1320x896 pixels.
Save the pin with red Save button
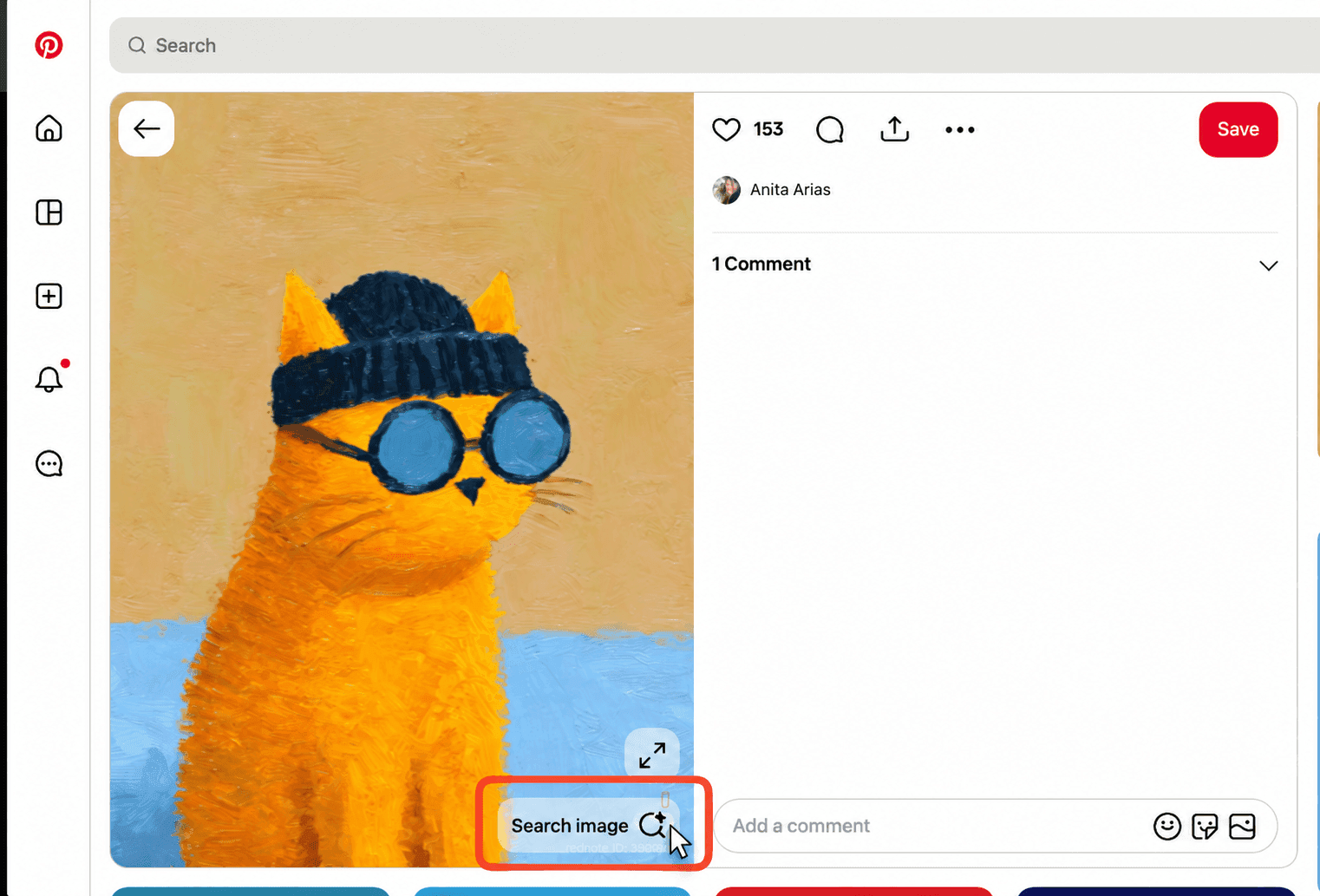pos(1238,129)
